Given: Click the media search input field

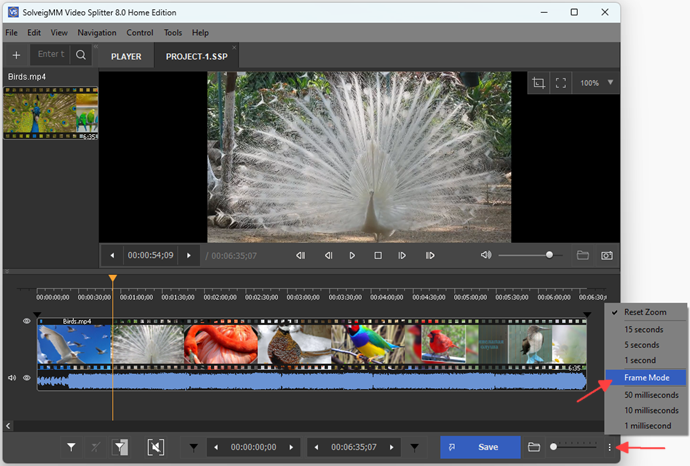Looking at the screenshot, I should coord(50,55).
